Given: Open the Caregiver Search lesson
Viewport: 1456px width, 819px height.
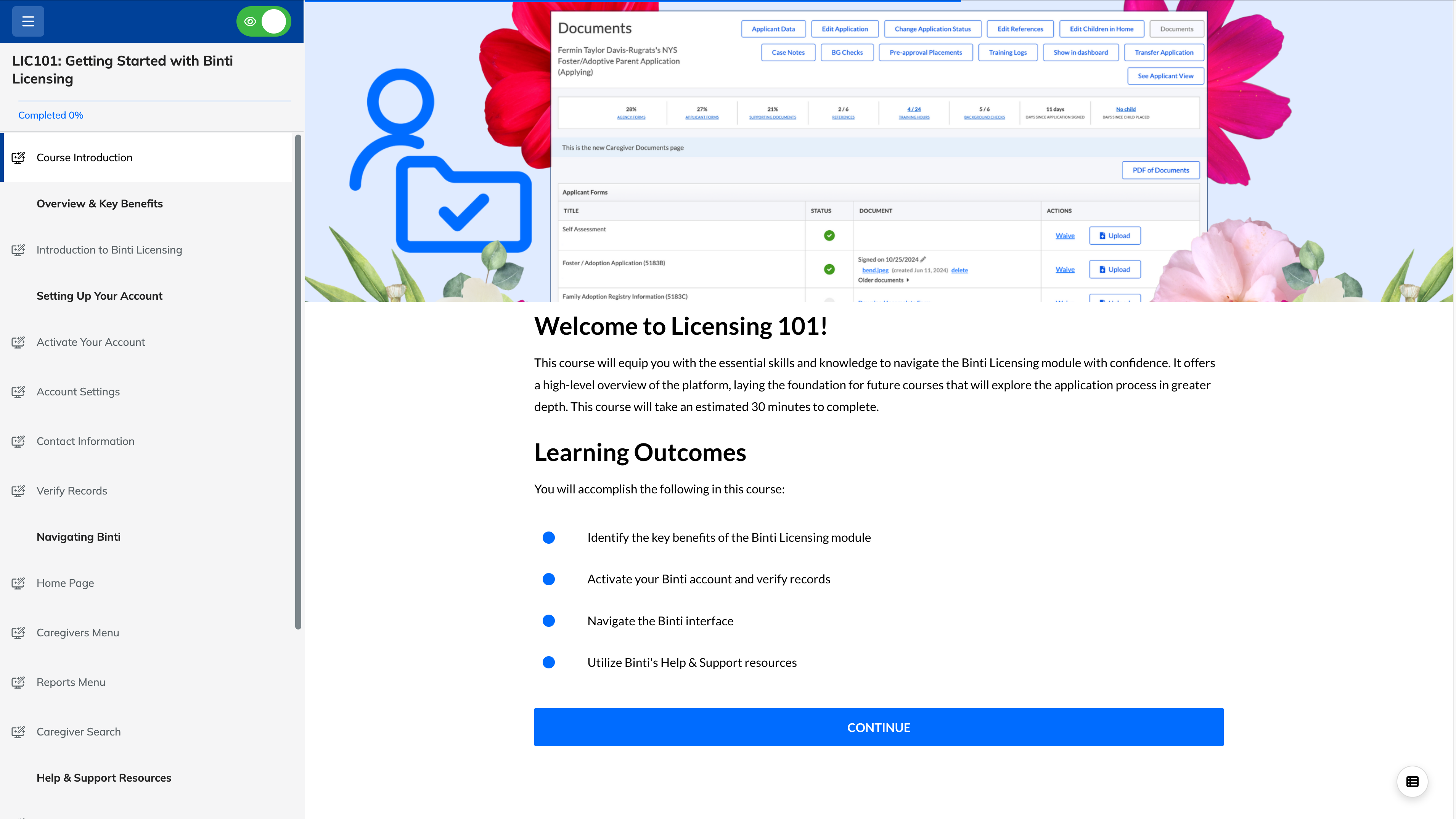Looking at the screenshot, I should pyautogui.click(x=147, y=732).
